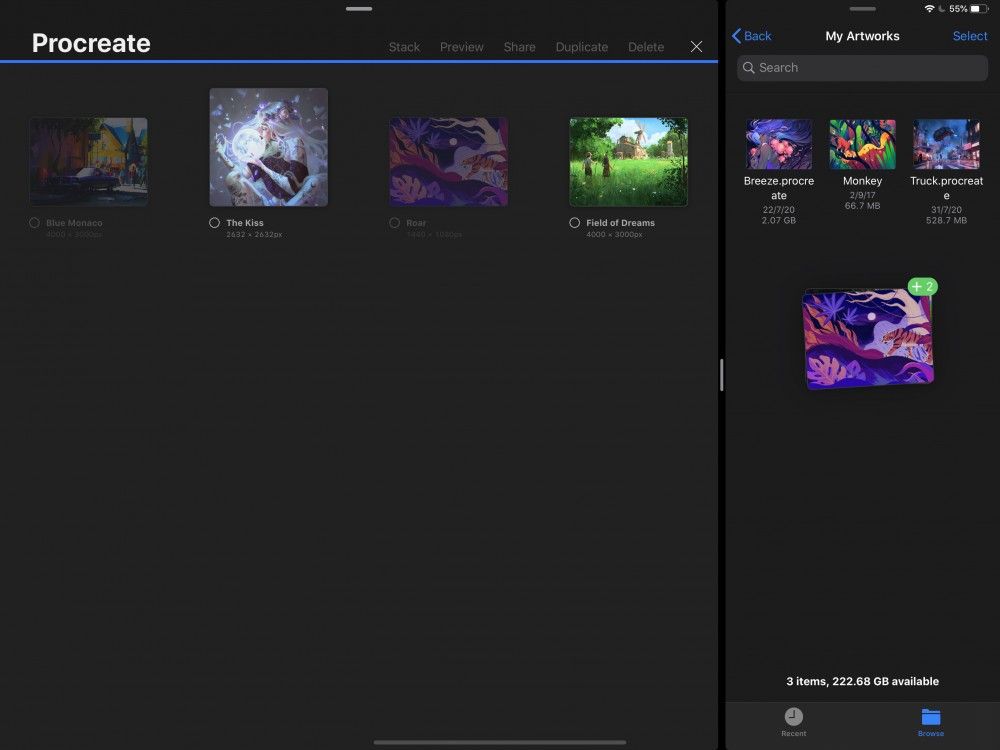This screenshot has height=750, width=1000.
Task: Exit Procreate selection mode via X icon
Action: click(696, 46)
